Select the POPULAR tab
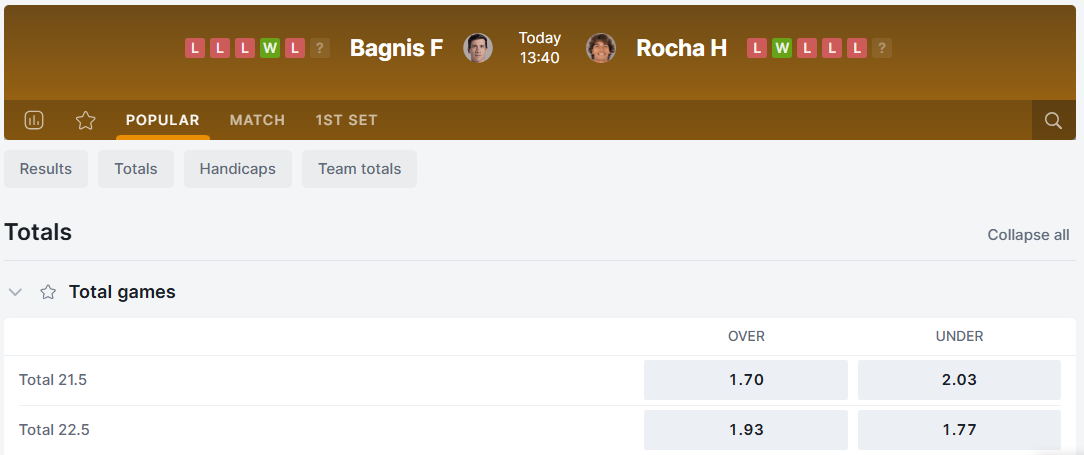The height and width of the screenshot is (455, 1084). (162, 120)
